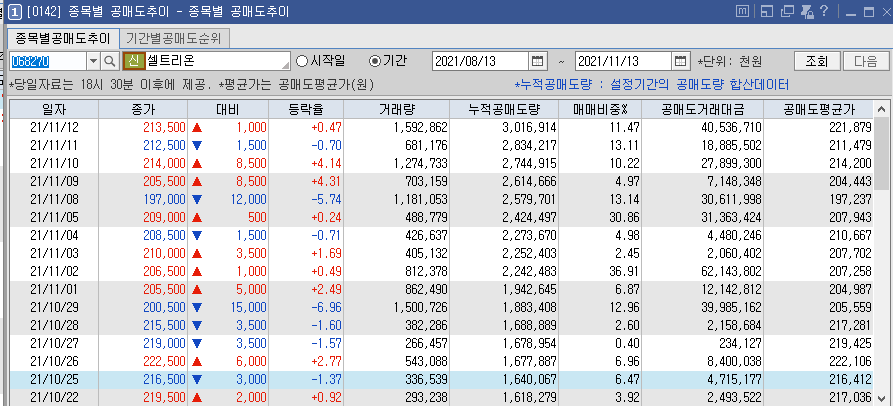This screenshot has width=893, height=406.
Task: Open help with the question mark icon
Action: coord(824,11)
